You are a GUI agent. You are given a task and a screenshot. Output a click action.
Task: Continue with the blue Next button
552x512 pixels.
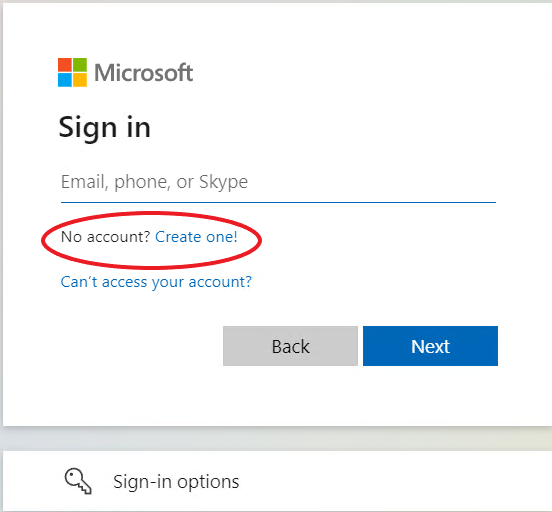(430, 346)
